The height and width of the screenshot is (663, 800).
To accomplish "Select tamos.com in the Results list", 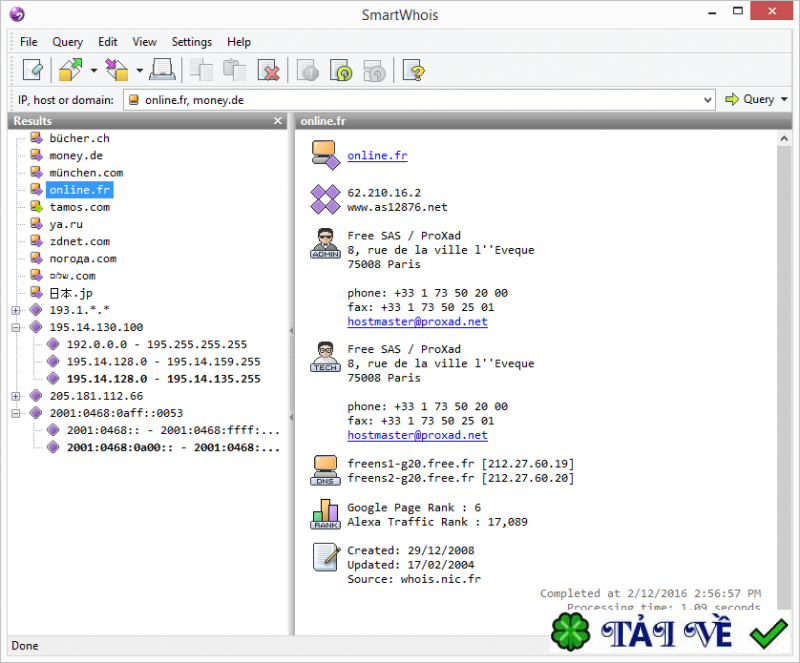I will pos(80,207).
